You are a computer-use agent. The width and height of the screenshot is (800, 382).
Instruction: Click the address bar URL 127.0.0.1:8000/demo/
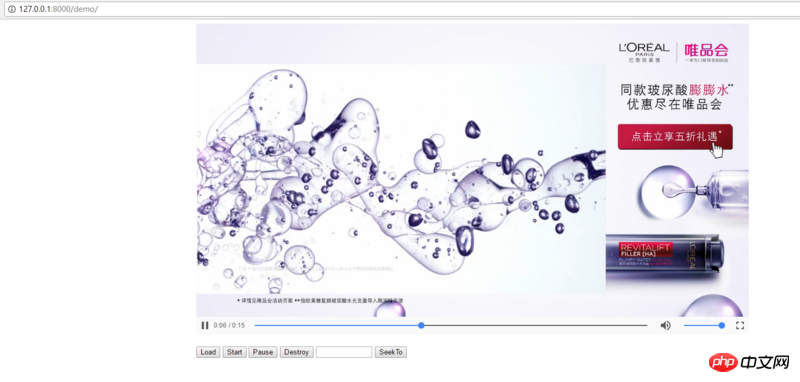(58, 9)
